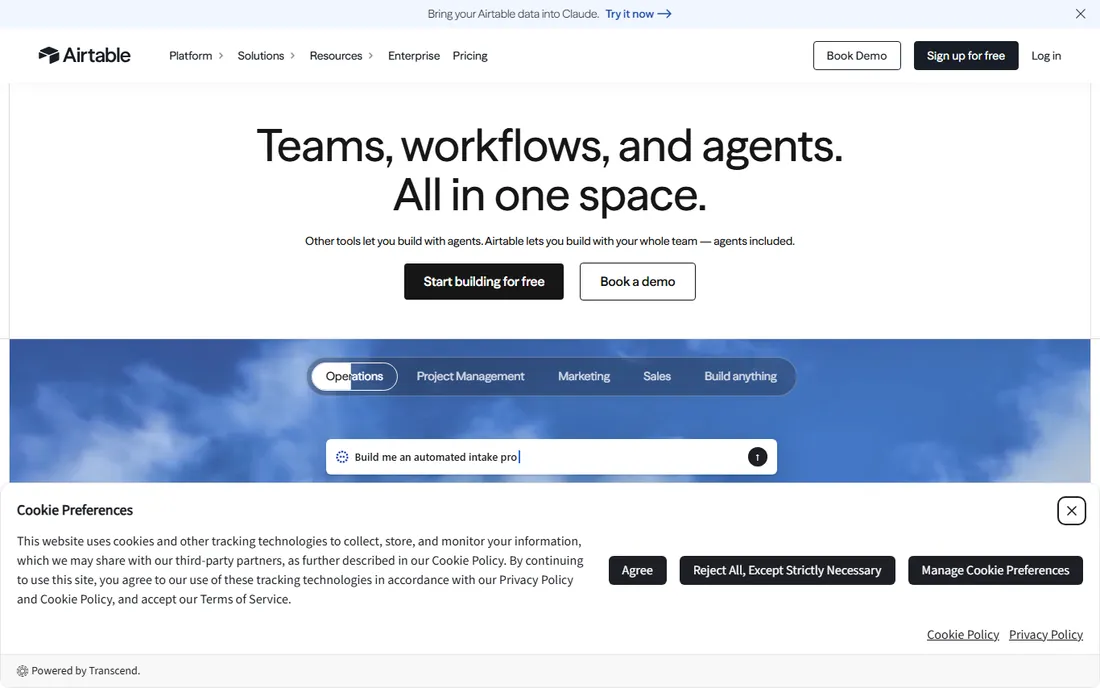Open Manage Cookie Preferences
The height and width of the screenshot is (688, 1100).
pyautogui.click(x=995, y=570)
